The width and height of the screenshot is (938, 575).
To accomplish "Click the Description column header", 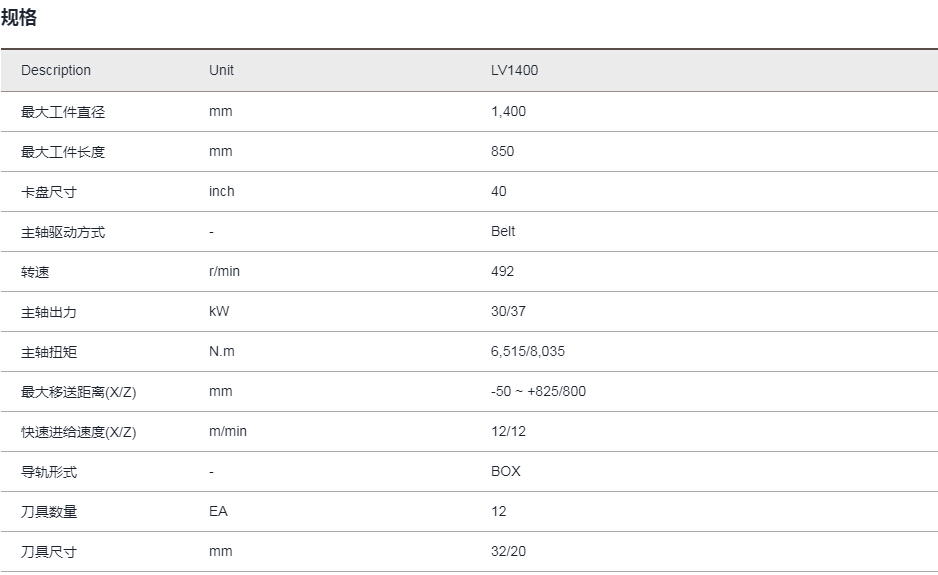I will coord(56,71).
